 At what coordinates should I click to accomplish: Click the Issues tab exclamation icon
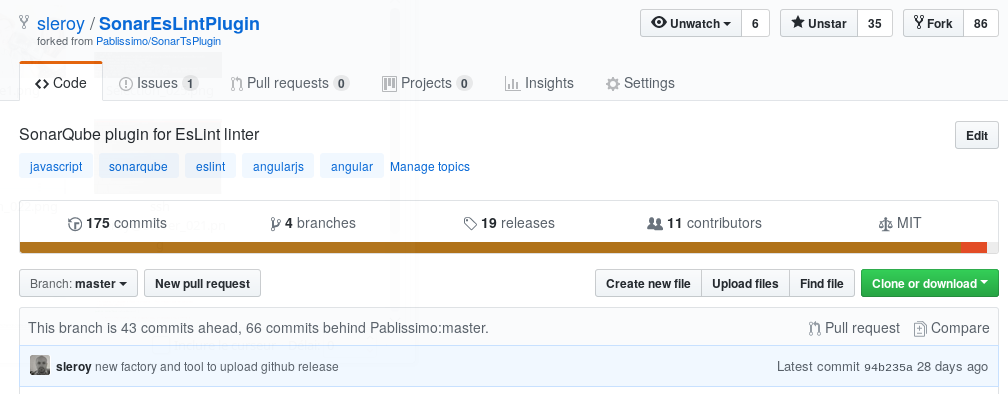(x=126, y=84)
